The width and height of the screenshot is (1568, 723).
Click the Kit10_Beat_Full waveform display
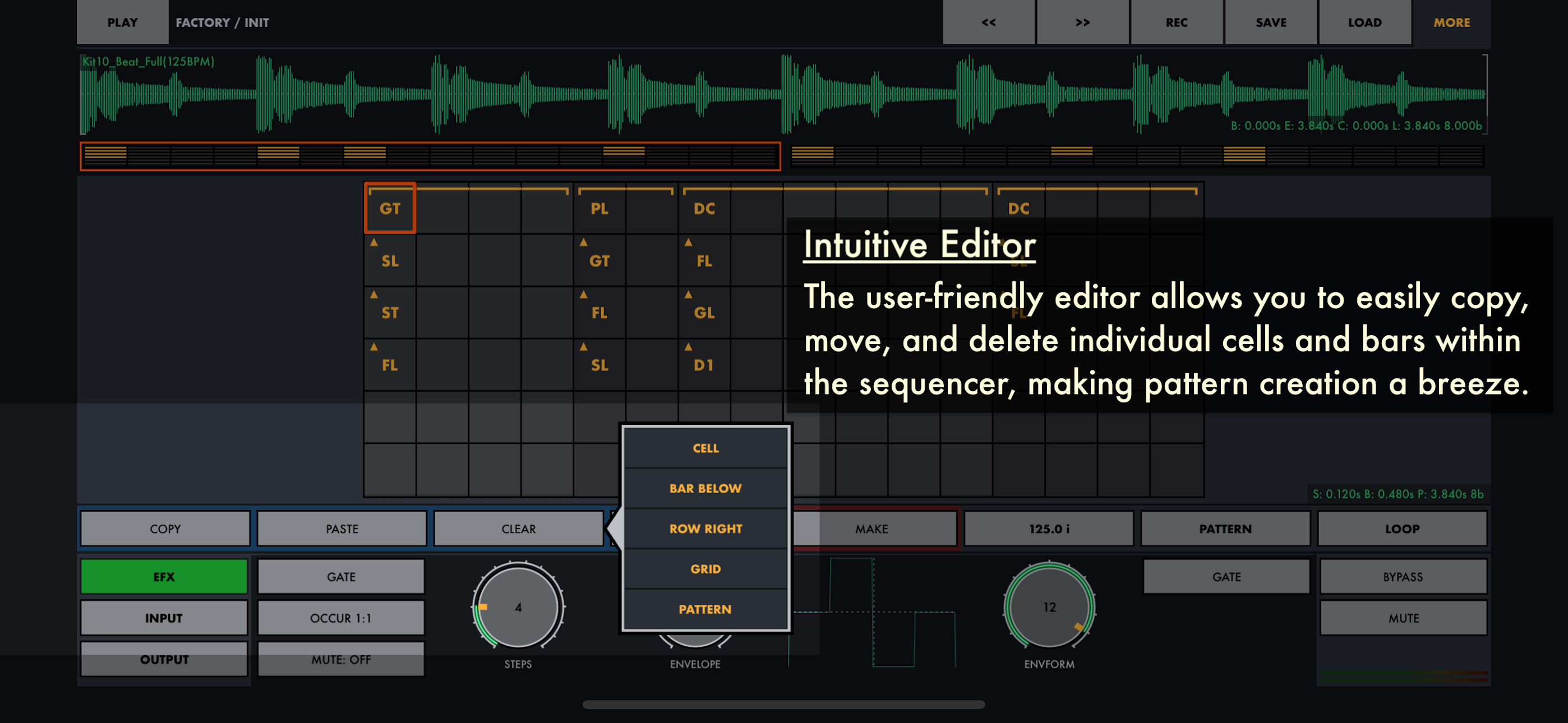(783, 94)
